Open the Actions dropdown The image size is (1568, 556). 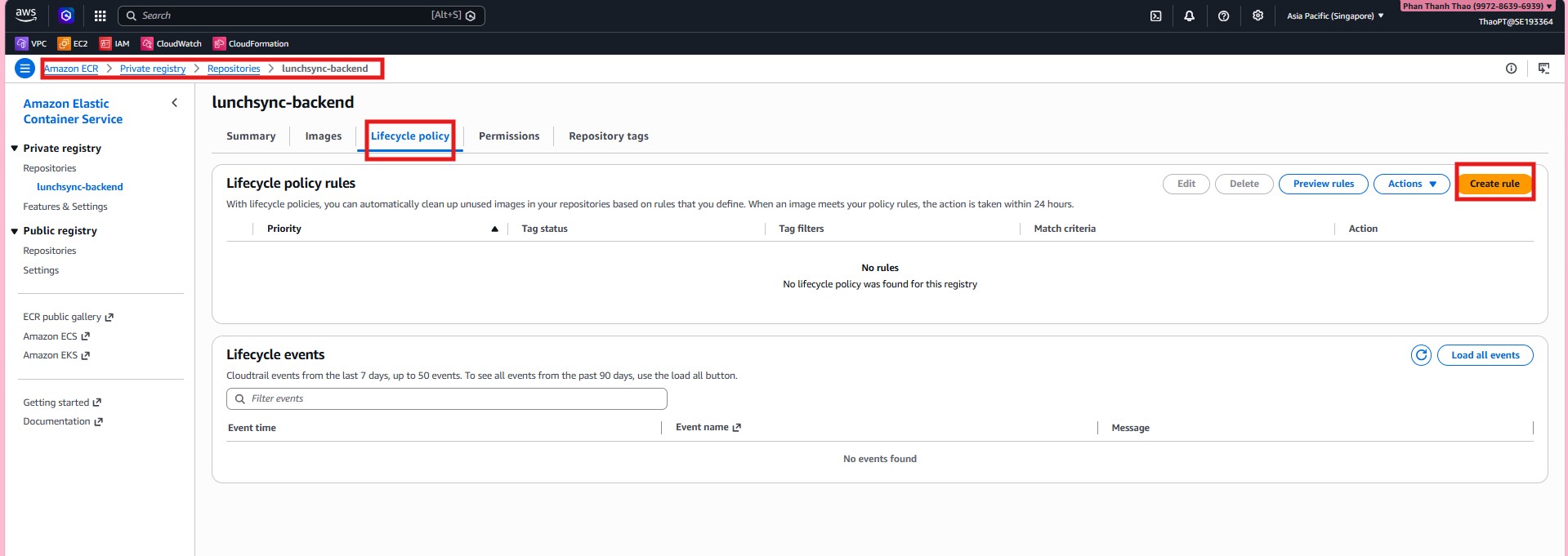point(1411,184)
